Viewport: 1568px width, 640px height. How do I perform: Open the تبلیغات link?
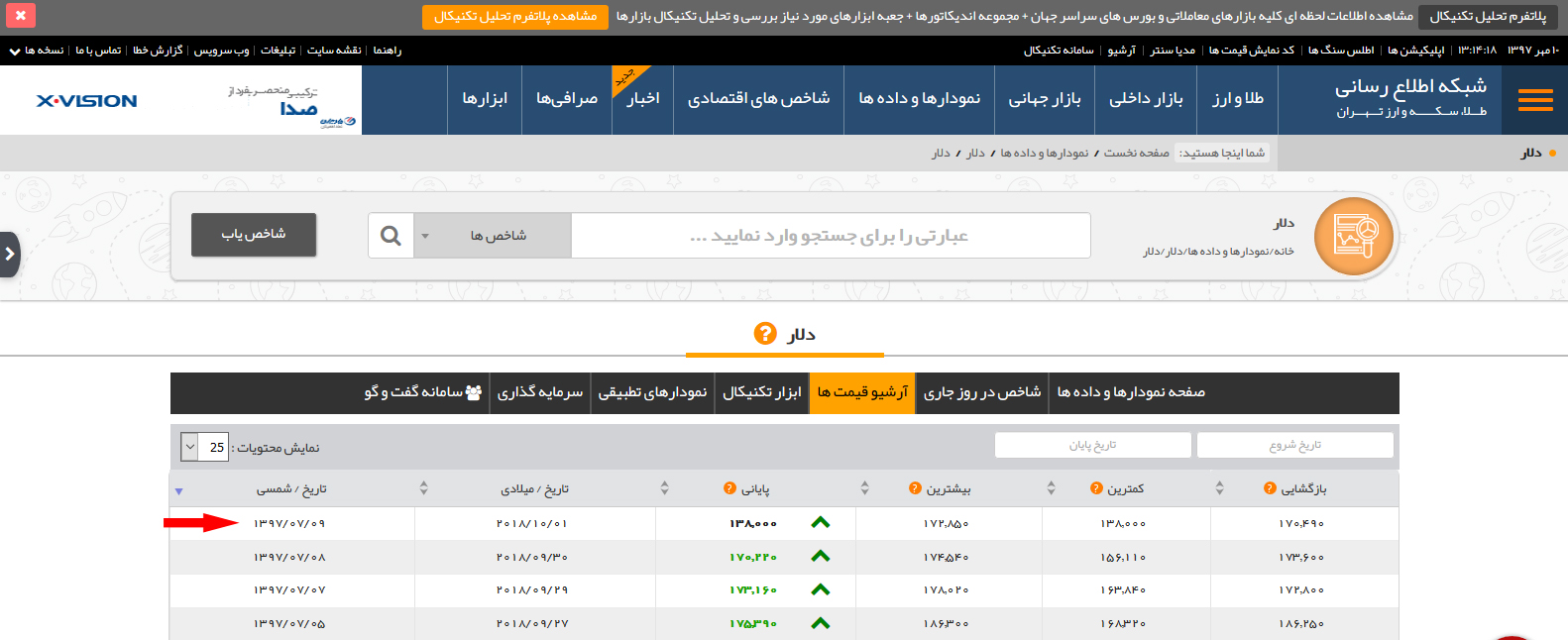(278, 51)
